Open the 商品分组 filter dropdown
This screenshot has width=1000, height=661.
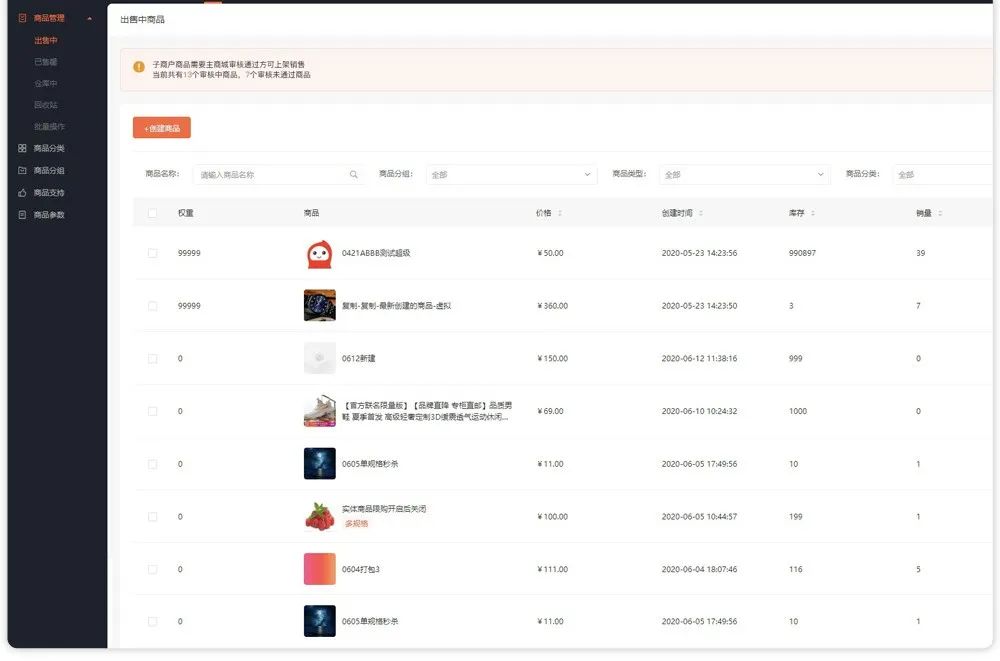[x=511, y=175]
